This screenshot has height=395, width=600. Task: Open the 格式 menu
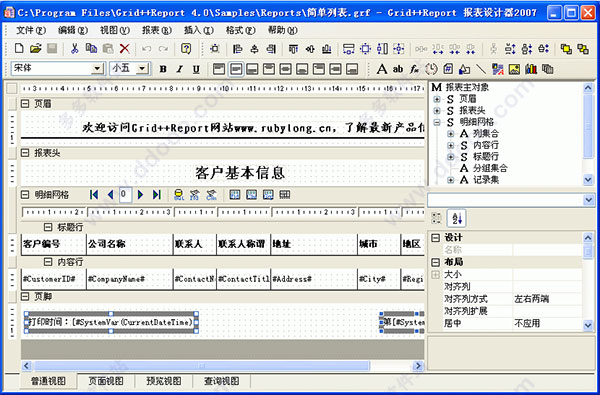click(240, 30)
